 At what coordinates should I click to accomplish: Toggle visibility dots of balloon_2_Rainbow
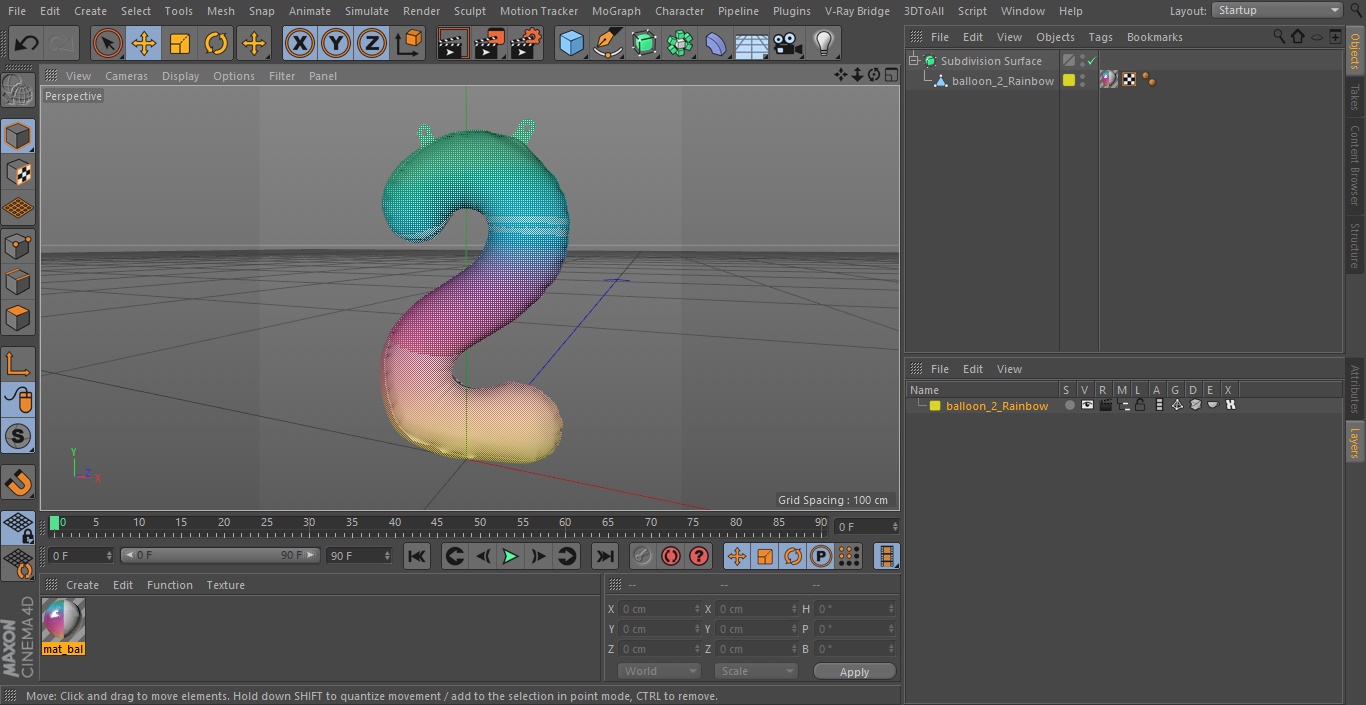pyautogui.click(x=1083, y=81)
